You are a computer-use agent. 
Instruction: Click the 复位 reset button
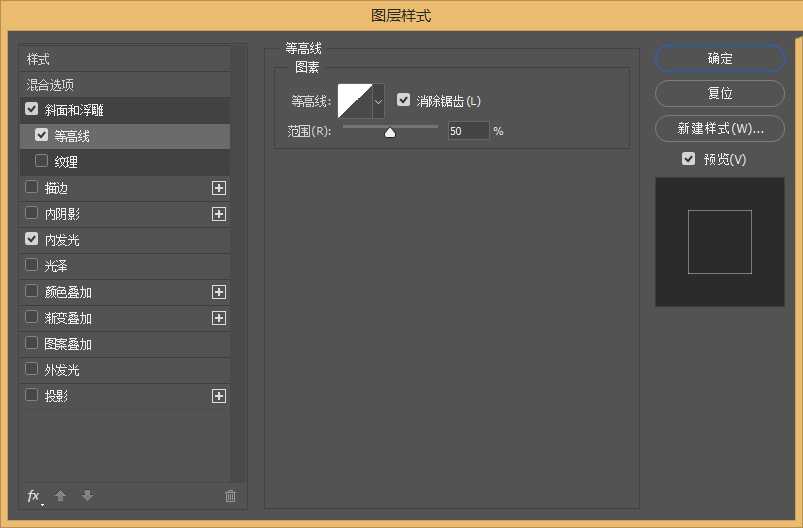(720, 93)
